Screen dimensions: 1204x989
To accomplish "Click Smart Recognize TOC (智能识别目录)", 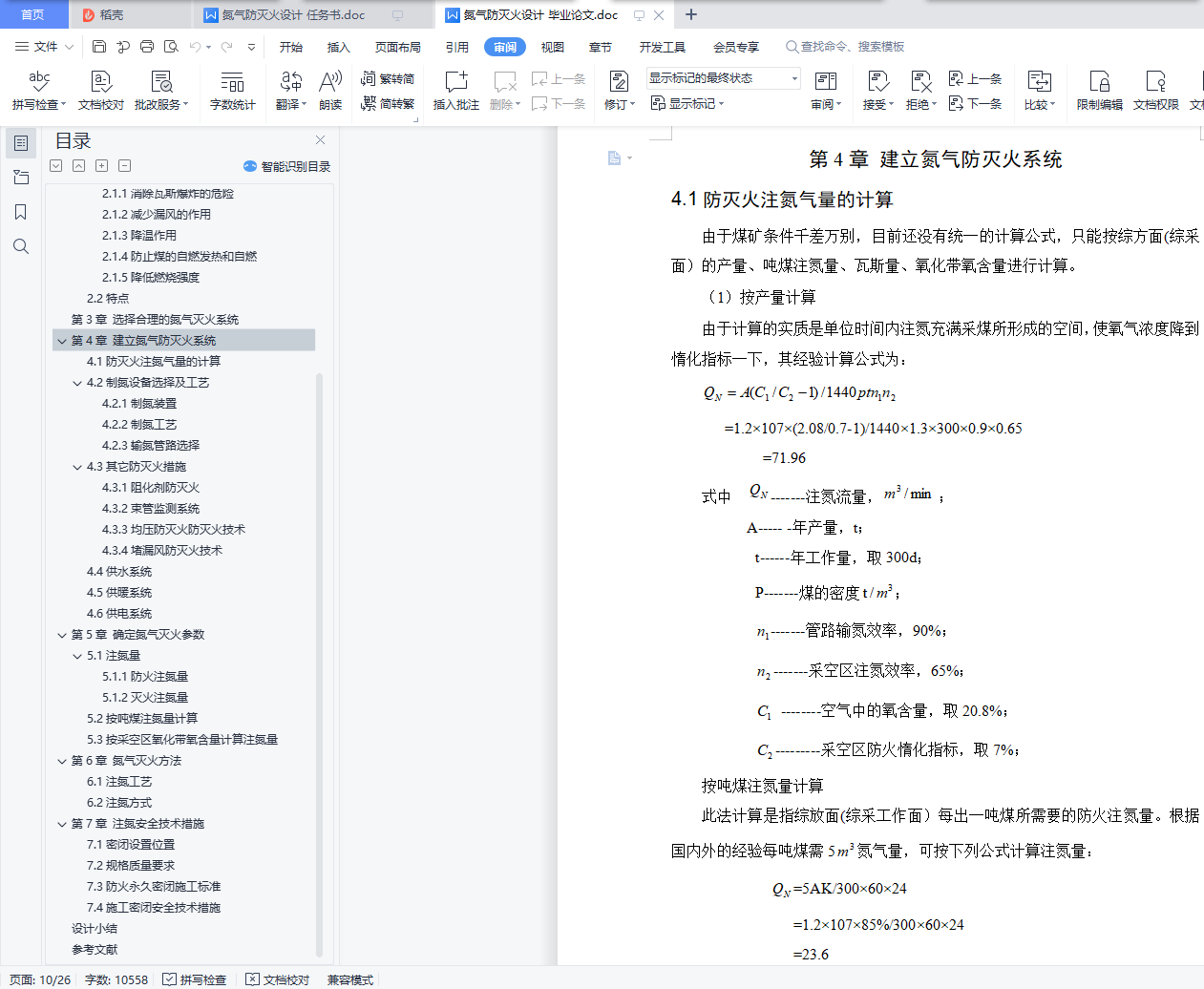I will coord(286,166).
